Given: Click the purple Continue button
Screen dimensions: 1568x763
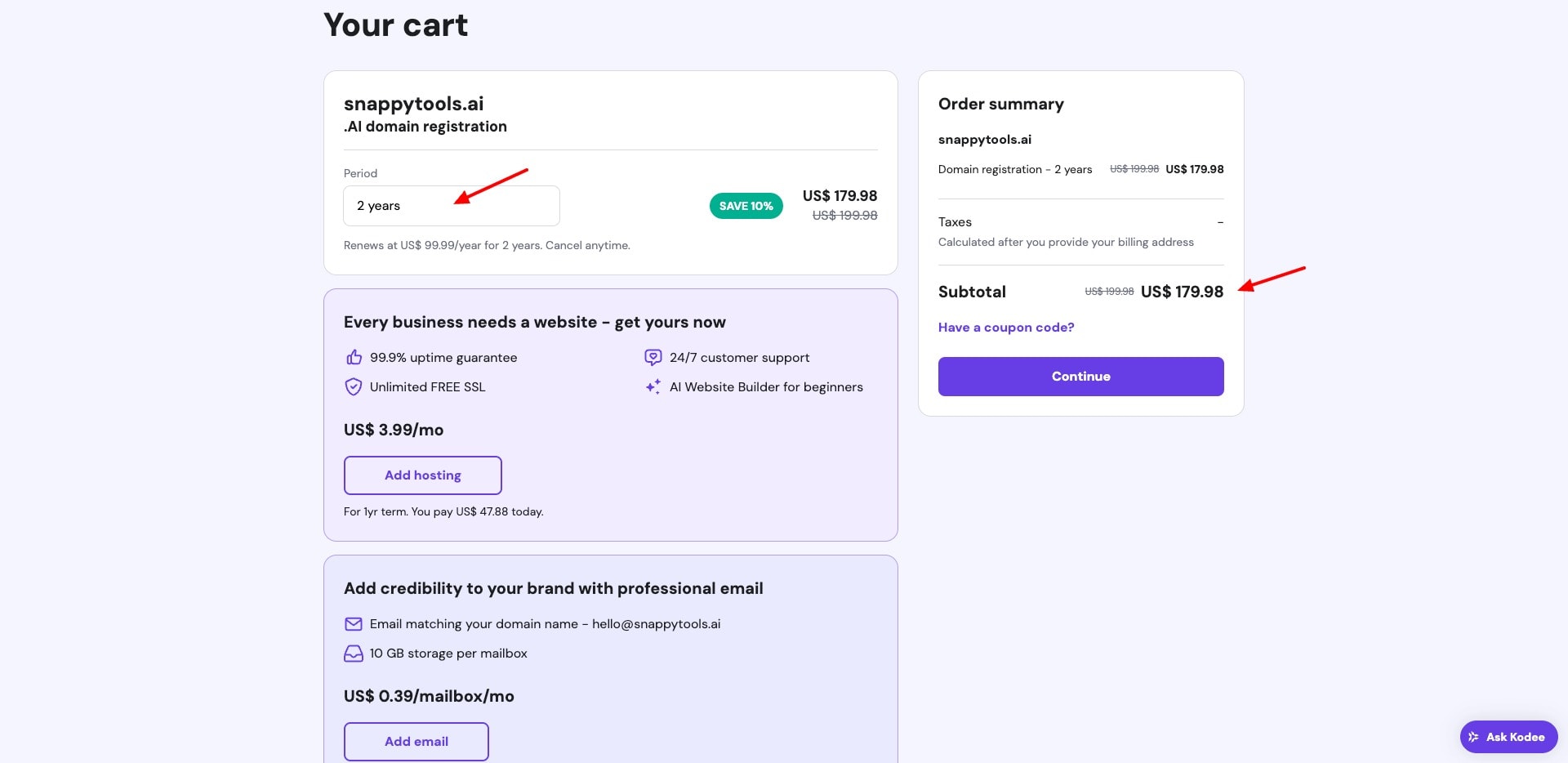Looking at the screenshot, I should coord(1080,377).
